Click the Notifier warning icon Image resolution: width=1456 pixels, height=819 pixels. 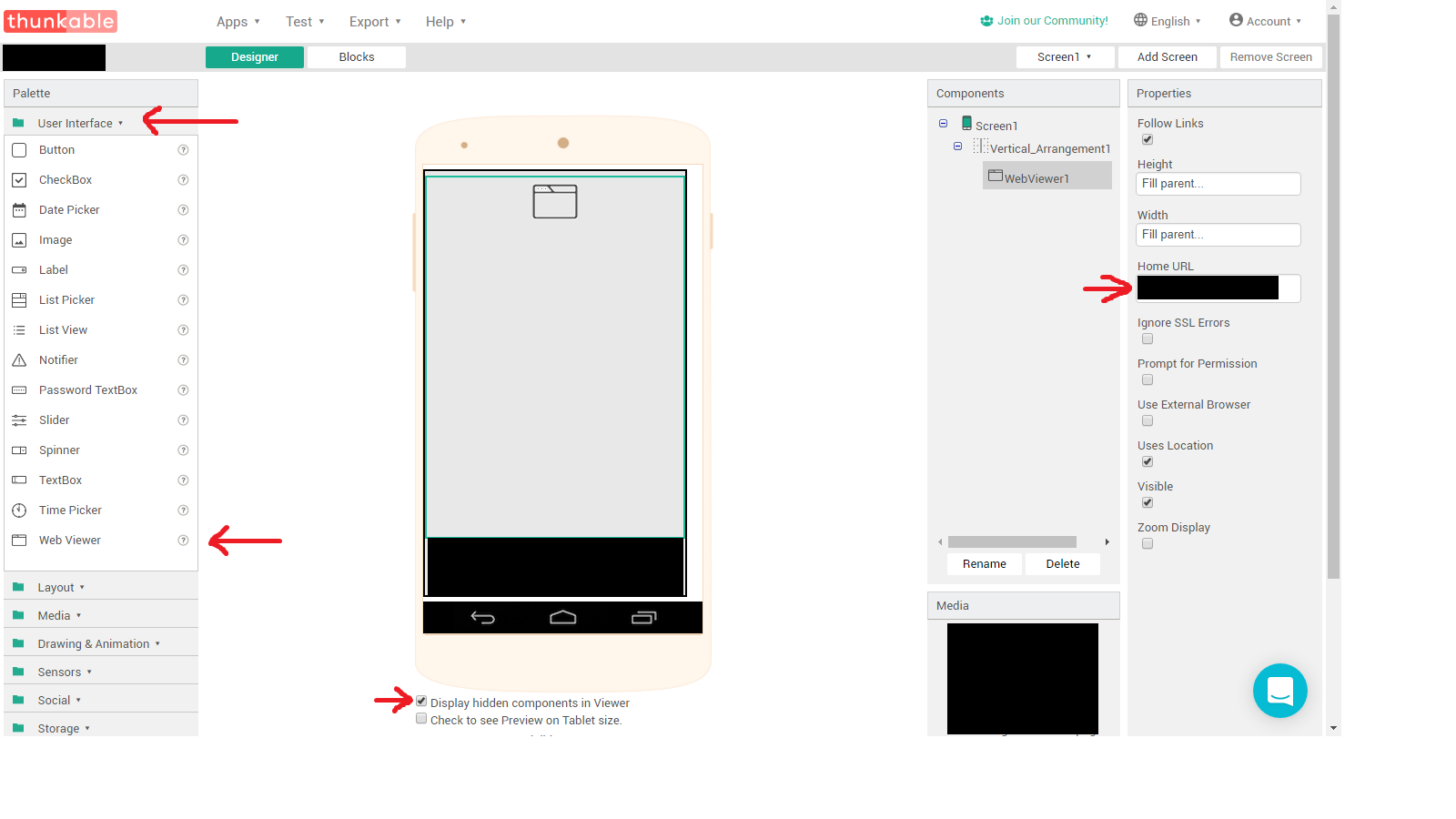[x=19, y=360]
